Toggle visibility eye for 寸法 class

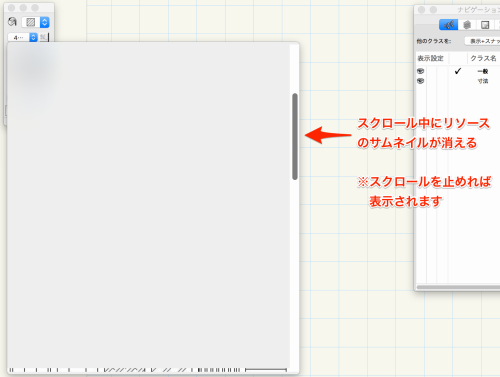421,81
